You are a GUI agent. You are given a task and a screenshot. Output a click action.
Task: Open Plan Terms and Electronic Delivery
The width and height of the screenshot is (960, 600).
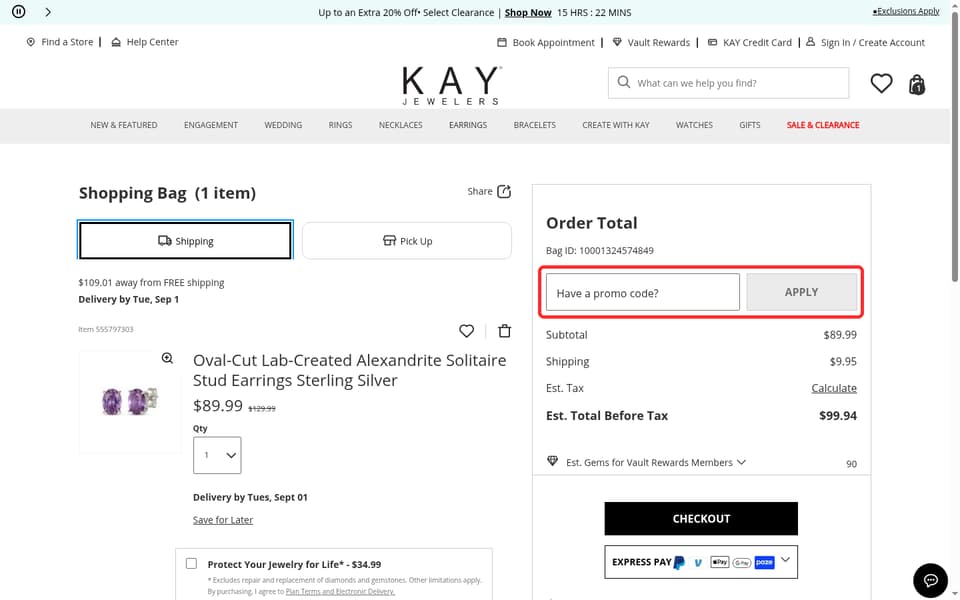coord(340,591)
